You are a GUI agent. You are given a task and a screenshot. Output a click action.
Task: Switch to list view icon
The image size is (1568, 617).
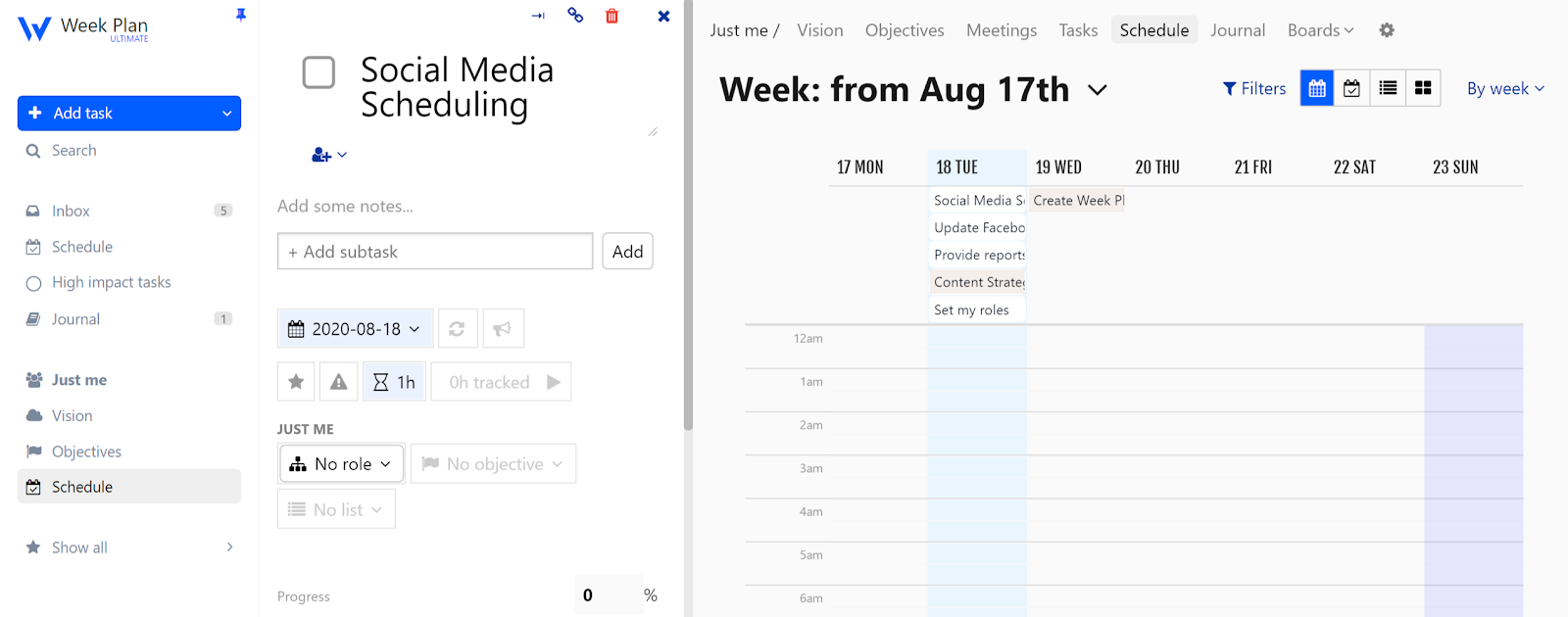1388,88
